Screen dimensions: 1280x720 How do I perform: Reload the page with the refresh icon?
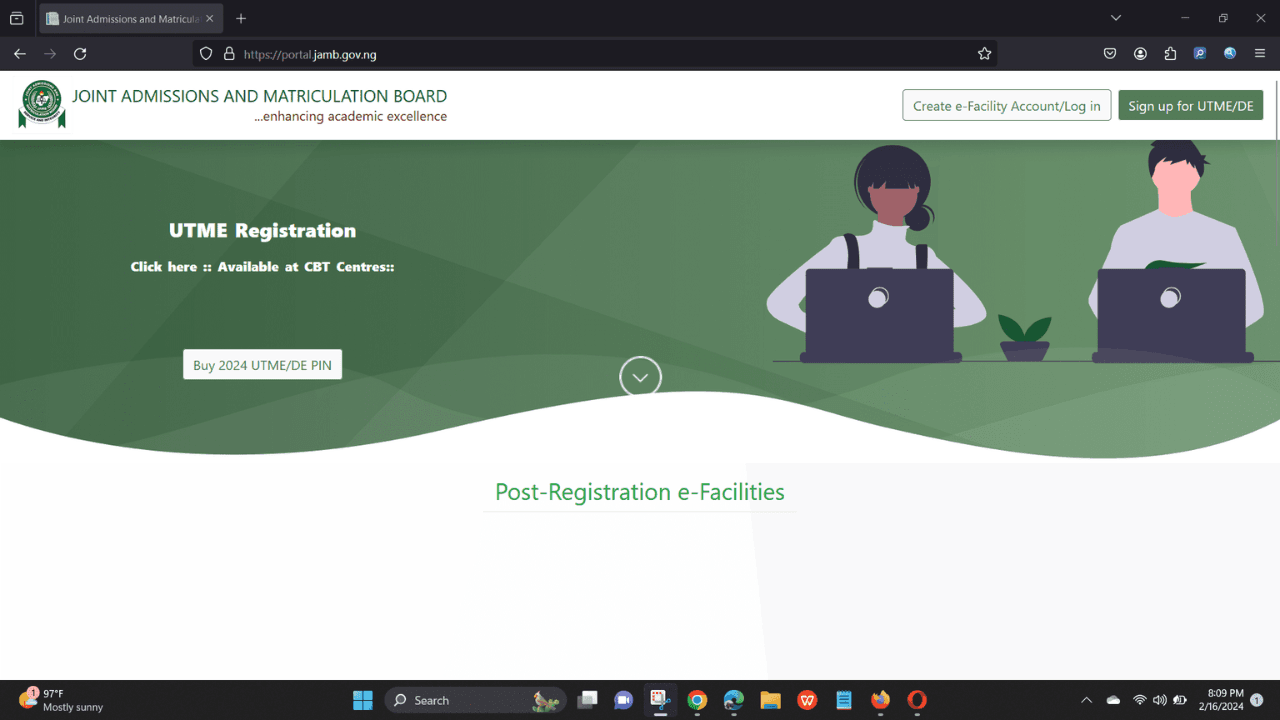[x=80, y=54]
